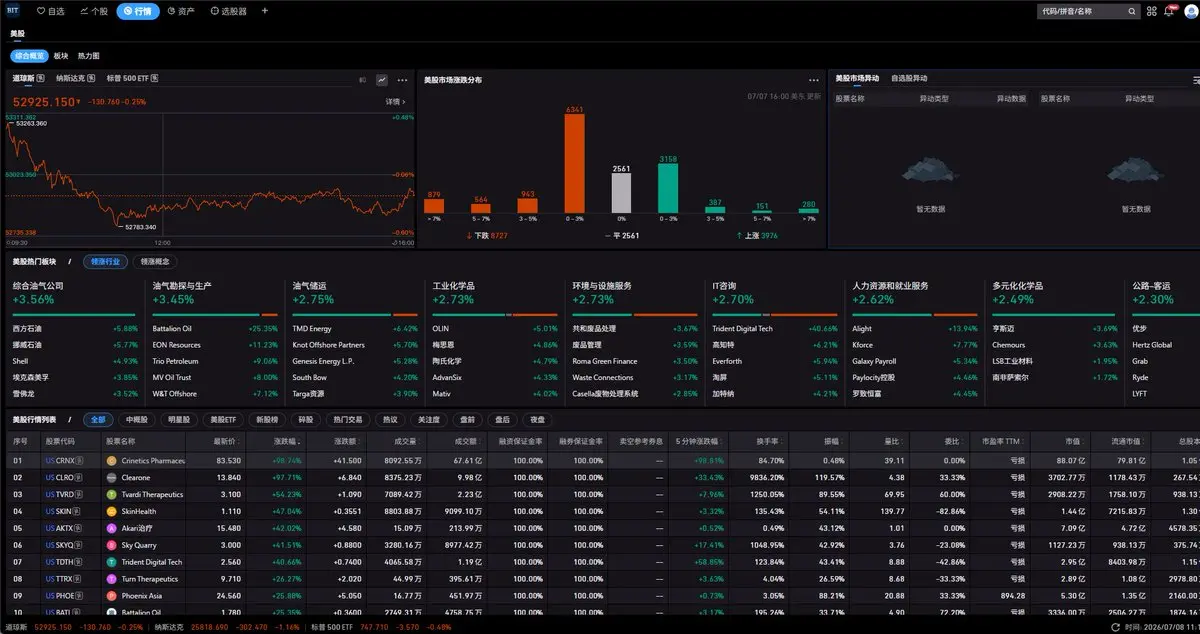The height and width of the screenshot is (634, 1200).
Task: Click the Sky Quarry logo icon
Action: 112,545
